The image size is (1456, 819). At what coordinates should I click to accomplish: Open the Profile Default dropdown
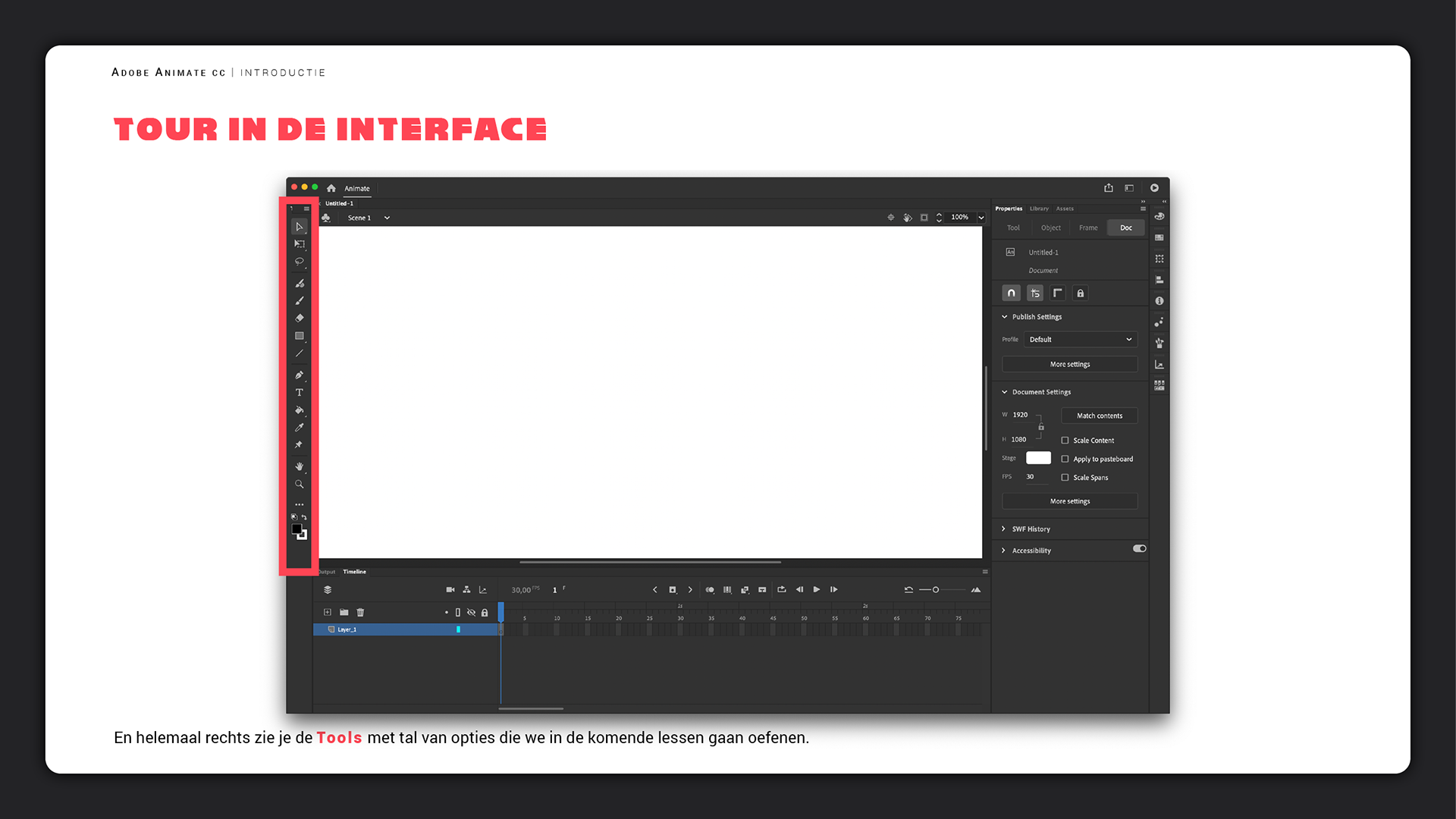click(1080, 340)
